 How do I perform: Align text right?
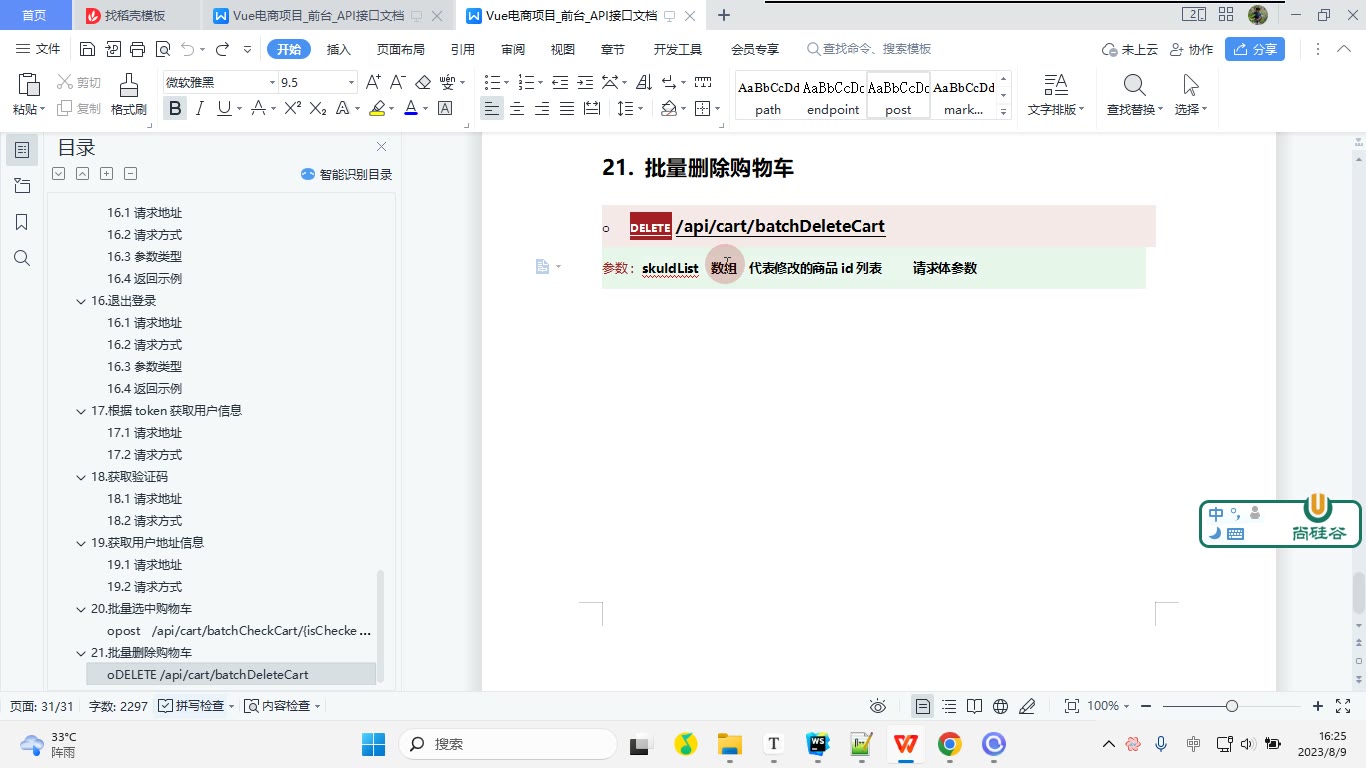[x=542, y=109]
